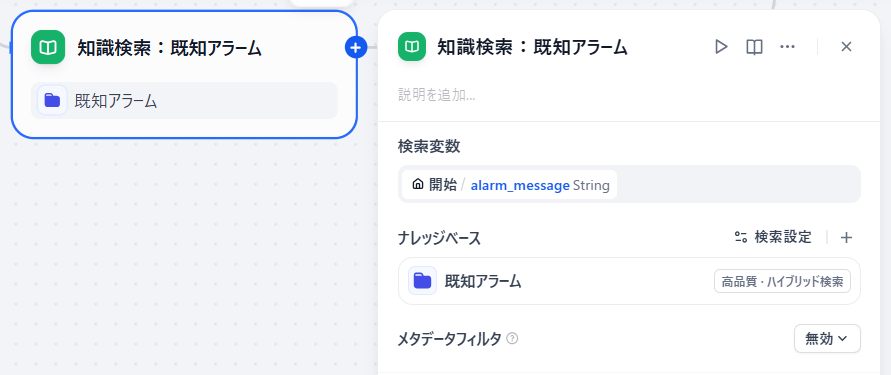Add a knowledge base with the plus icon

[x=846, y=238]
